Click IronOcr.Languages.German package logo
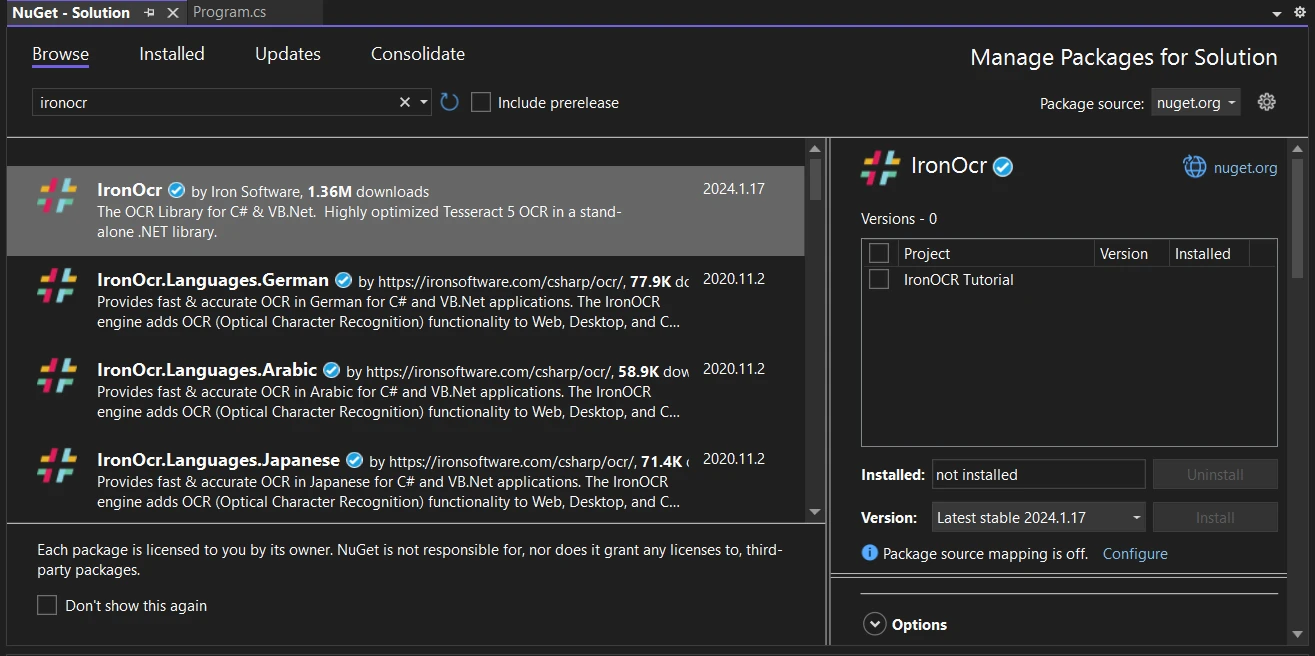 57,286
